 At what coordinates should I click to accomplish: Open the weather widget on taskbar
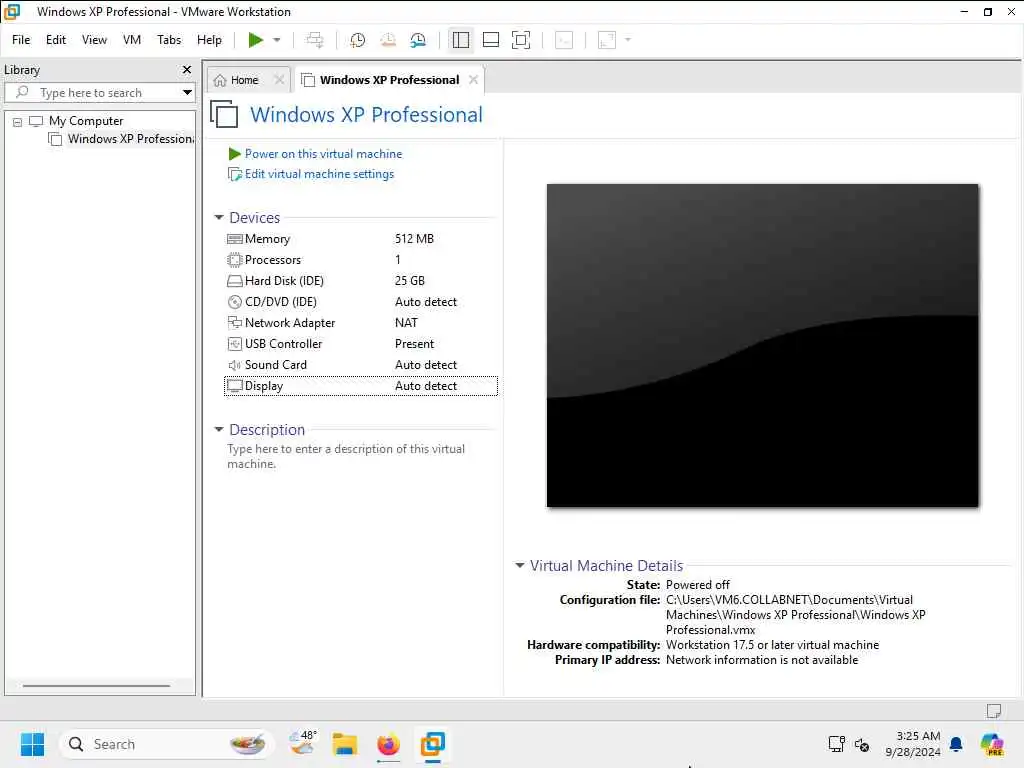pyautogui.click(x=302, y=744)
